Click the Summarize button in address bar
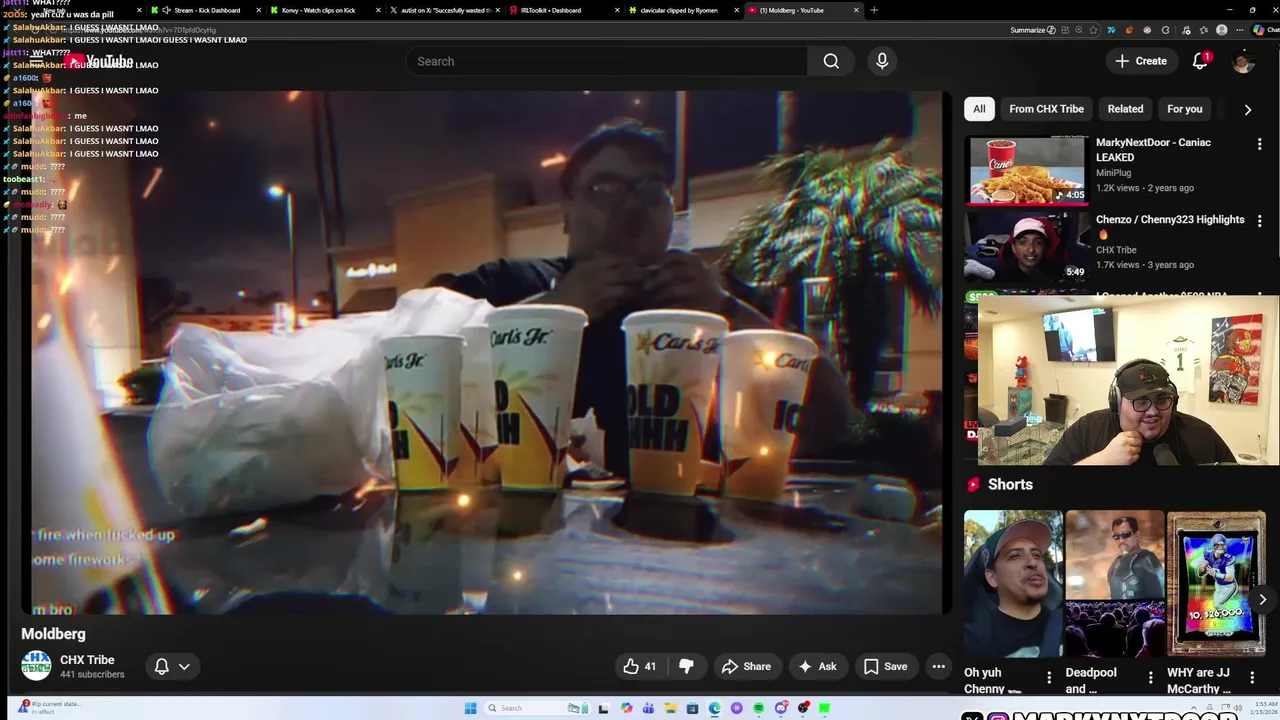 coord(1033,30)
